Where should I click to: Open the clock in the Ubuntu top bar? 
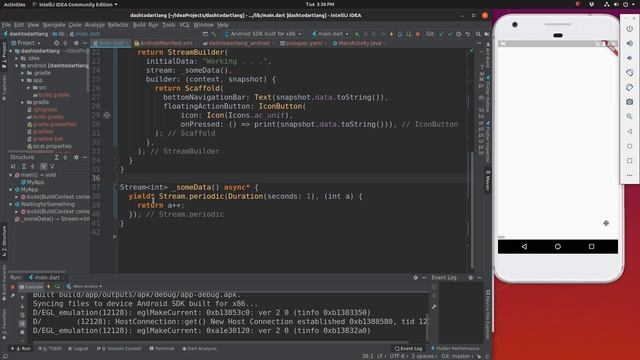(x=320, y=4)
